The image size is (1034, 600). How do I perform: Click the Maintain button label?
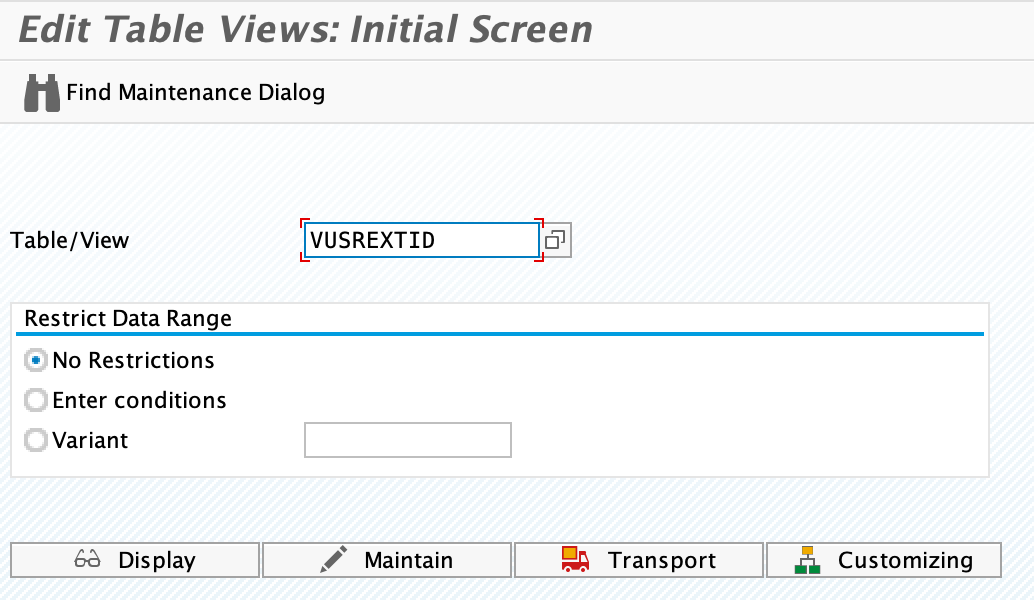click(409, 560)
